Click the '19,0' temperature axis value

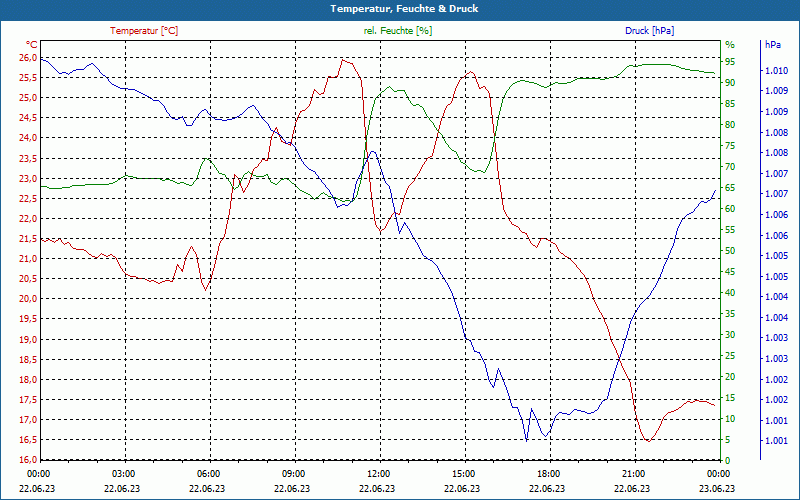pos(28,339)
